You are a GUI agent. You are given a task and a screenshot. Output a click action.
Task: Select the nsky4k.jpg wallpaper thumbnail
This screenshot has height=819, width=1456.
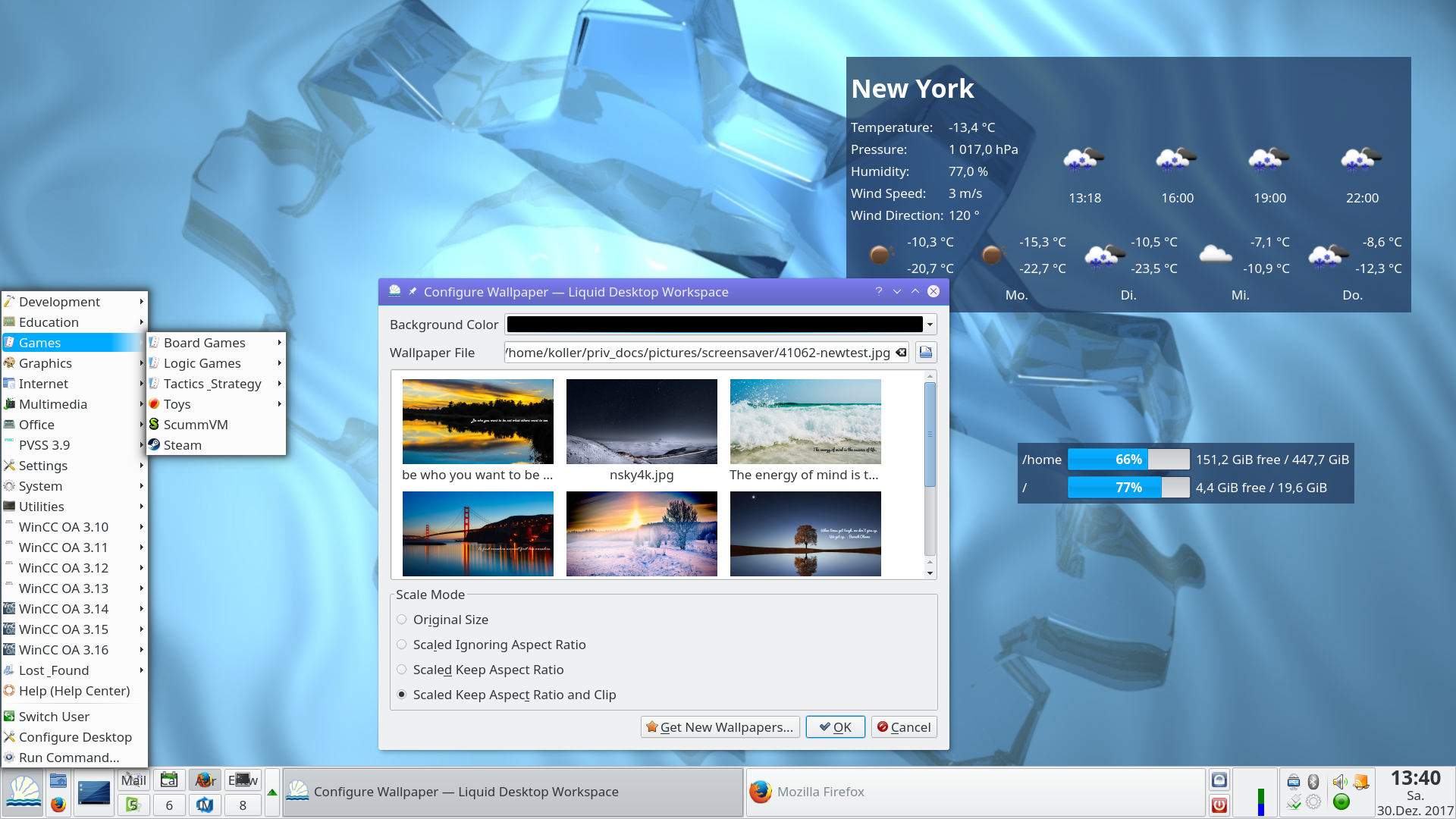(x=642, y=422)
